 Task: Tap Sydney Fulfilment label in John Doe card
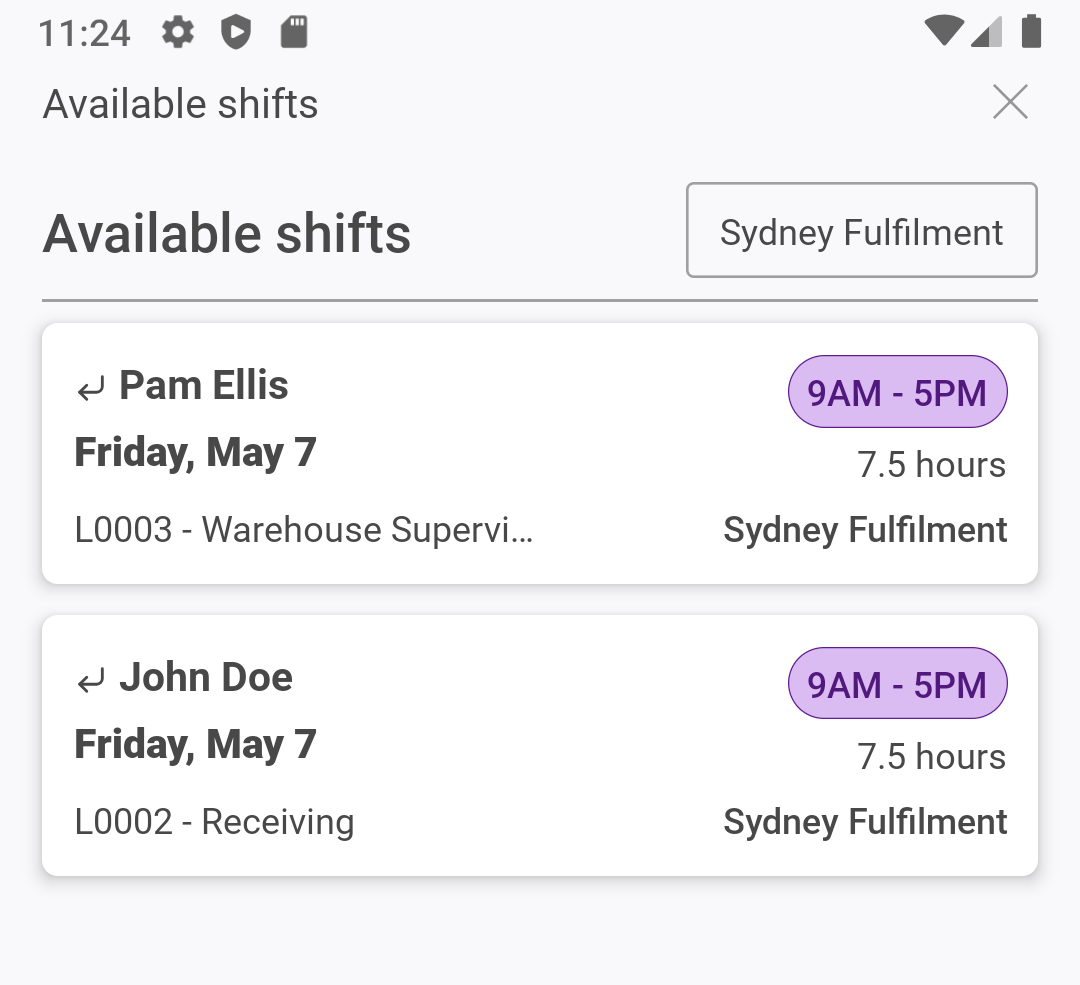[x=865, y=822]
